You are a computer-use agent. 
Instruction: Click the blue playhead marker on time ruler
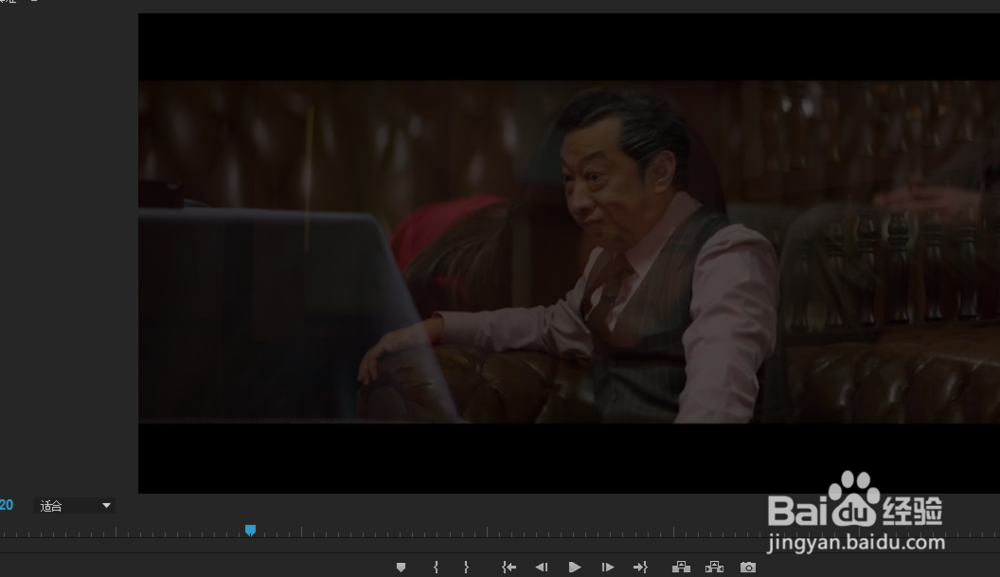[251, 530]
